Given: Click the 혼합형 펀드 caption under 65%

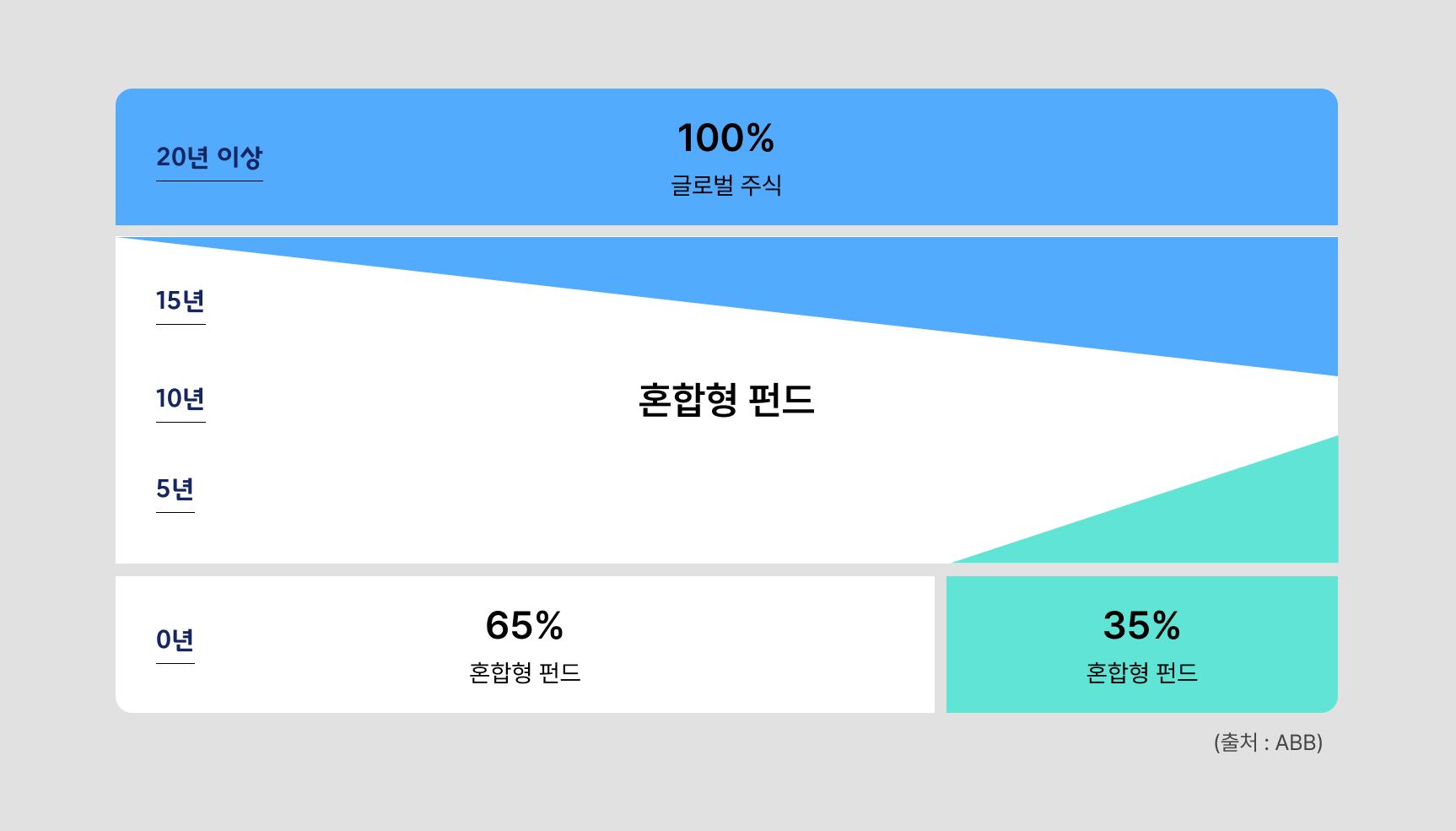Looking at the screenshot, I should coord(525,673).
